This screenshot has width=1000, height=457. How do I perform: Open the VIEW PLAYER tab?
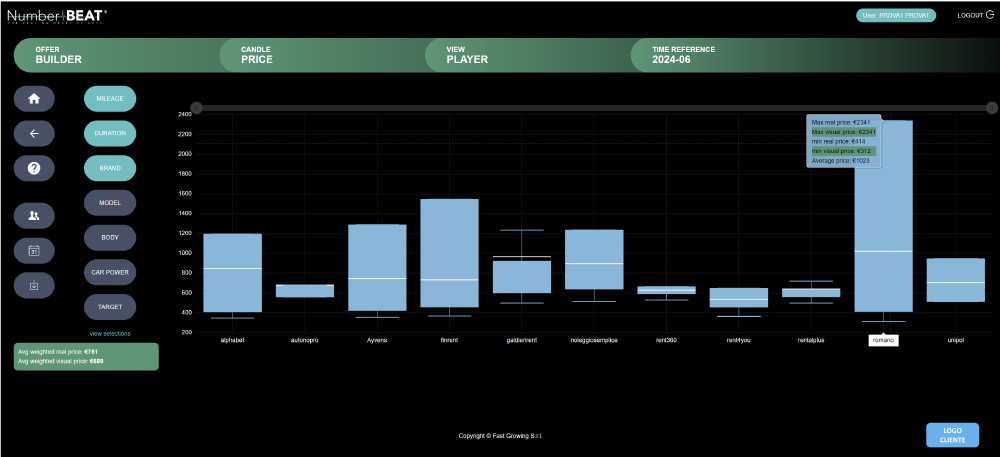tap(528, 55)
